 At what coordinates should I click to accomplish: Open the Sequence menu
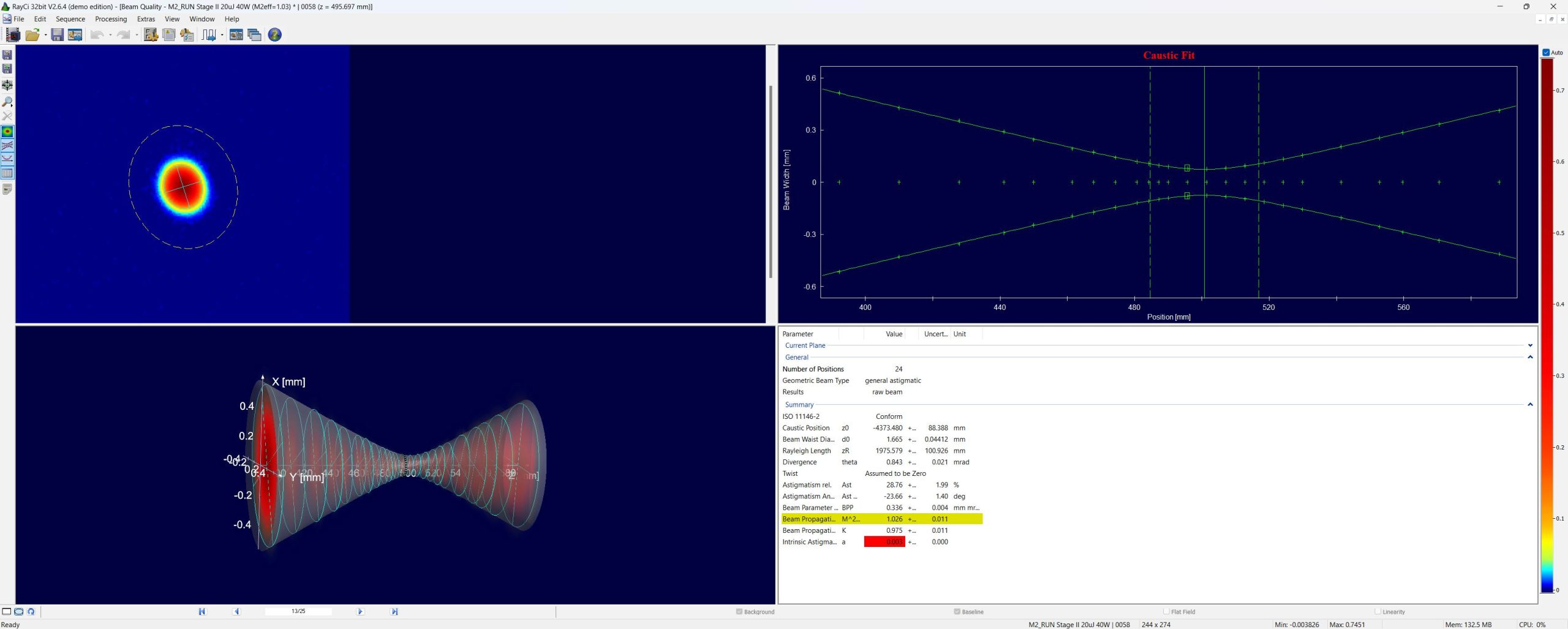pyautogui.click(x=70, y=19)
